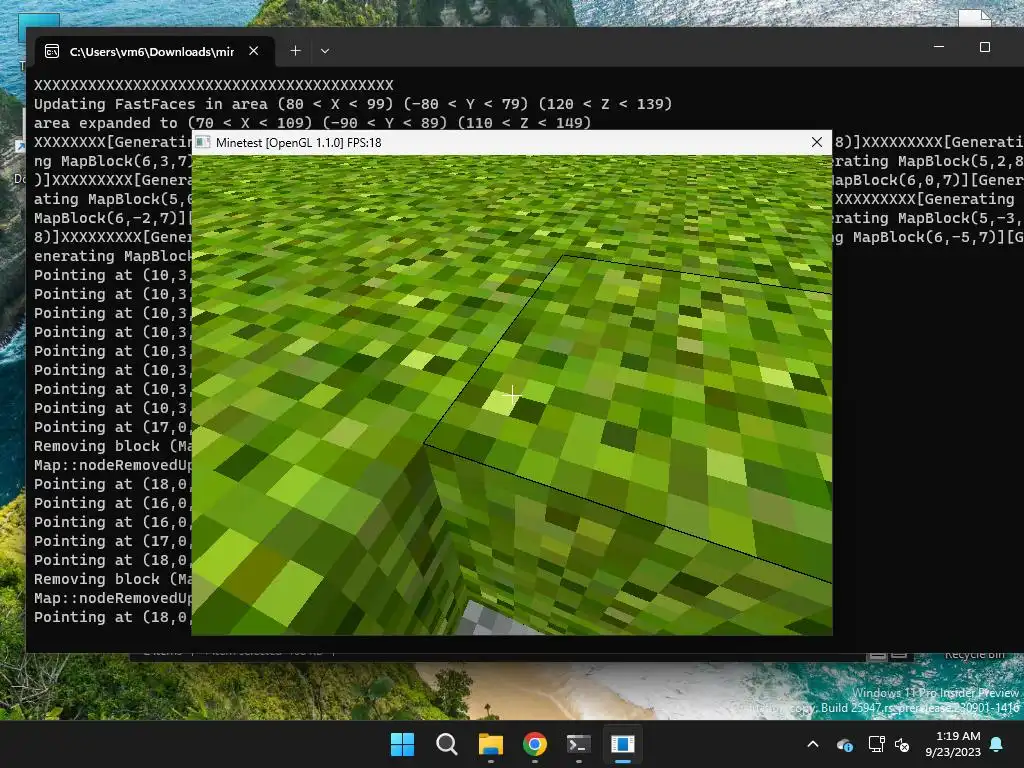Click the 'area expanded to' terminal line
The width and height of the screenshot is (1024, 768).
pyautogui.click(x=312, y=123)
